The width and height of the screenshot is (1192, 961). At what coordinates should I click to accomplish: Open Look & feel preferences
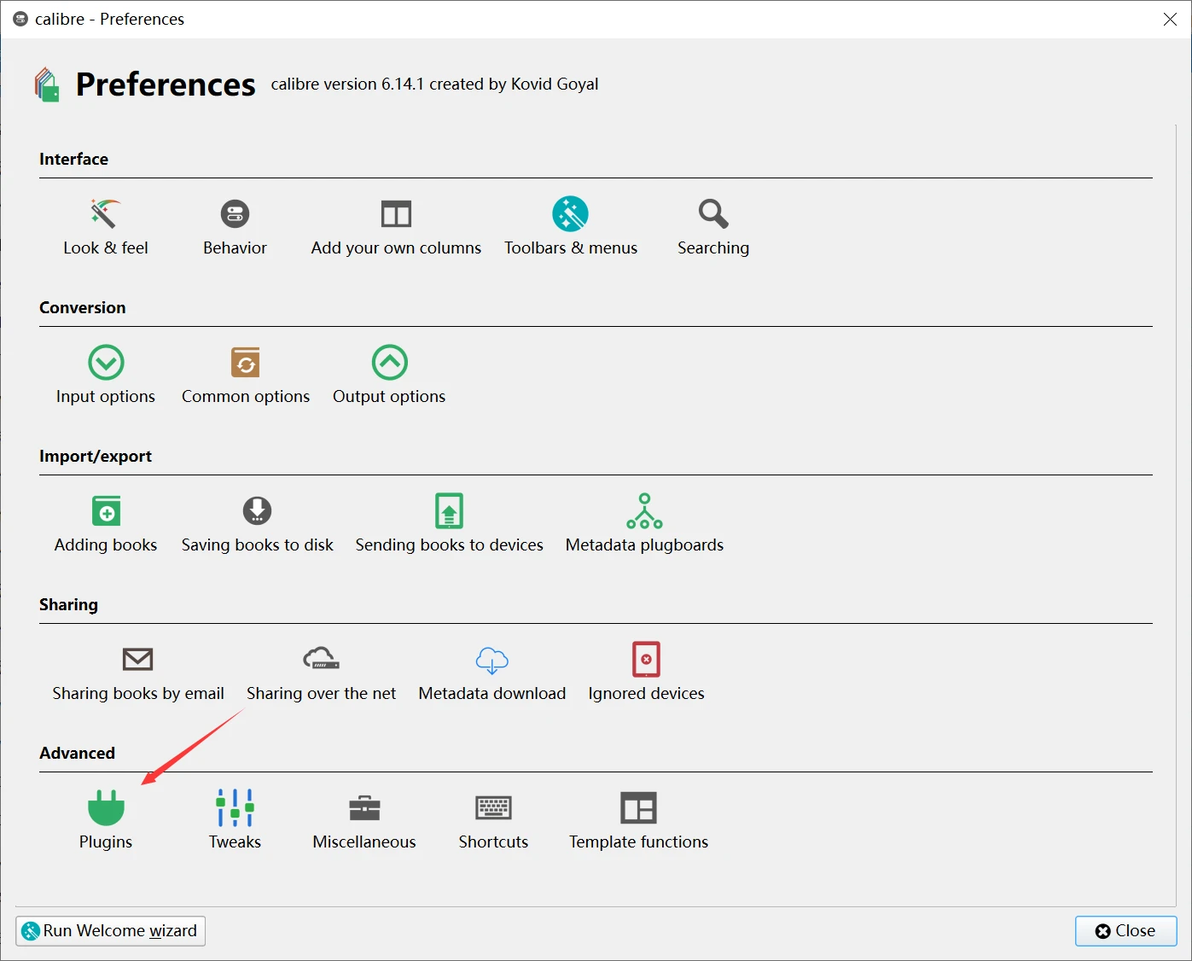pyautogui.click(x=106, y=227)
